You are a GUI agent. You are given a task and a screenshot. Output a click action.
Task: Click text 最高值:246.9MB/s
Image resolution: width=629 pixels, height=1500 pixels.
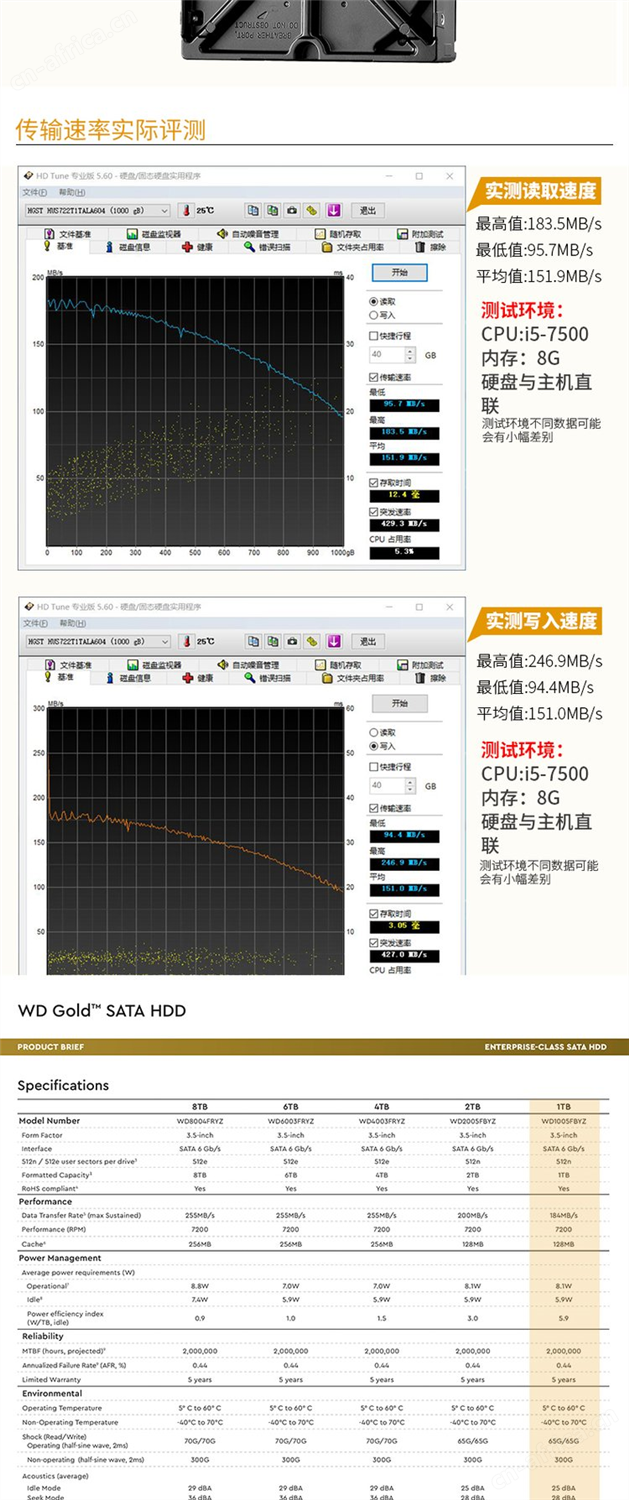click(539, 661)
